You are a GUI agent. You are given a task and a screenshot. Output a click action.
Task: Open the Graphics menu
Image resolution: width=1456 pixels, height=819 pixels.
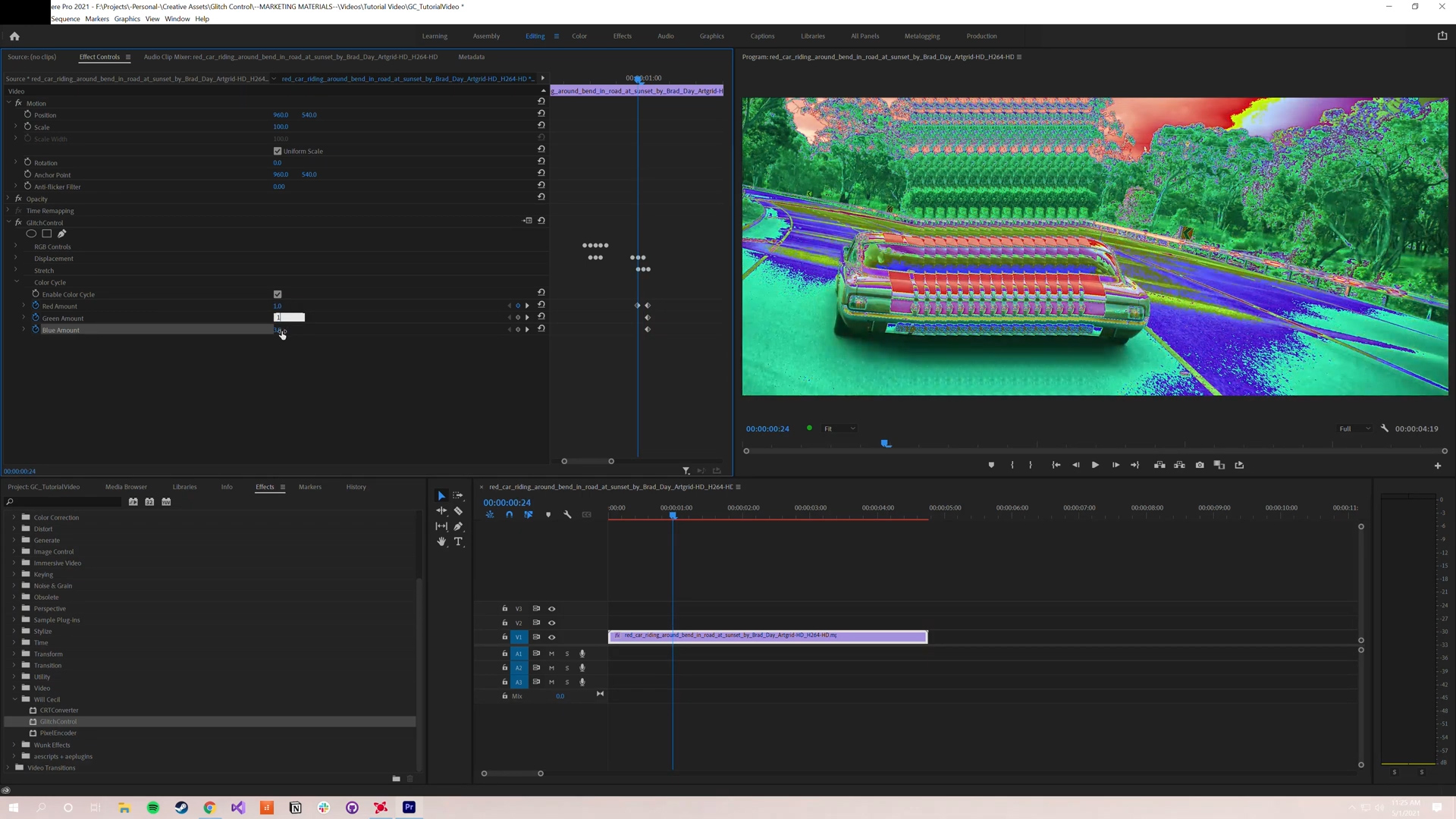tap(127, 19)
